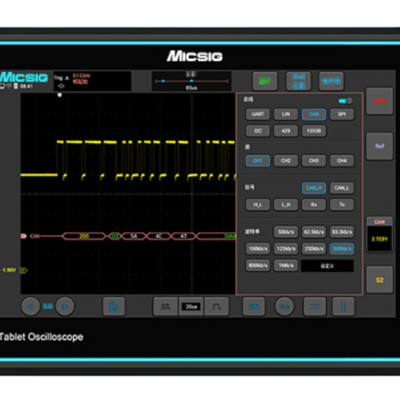Click the Math button on right sidebar
This screenshot has width=400, height=400.
[x=379, y=101]
